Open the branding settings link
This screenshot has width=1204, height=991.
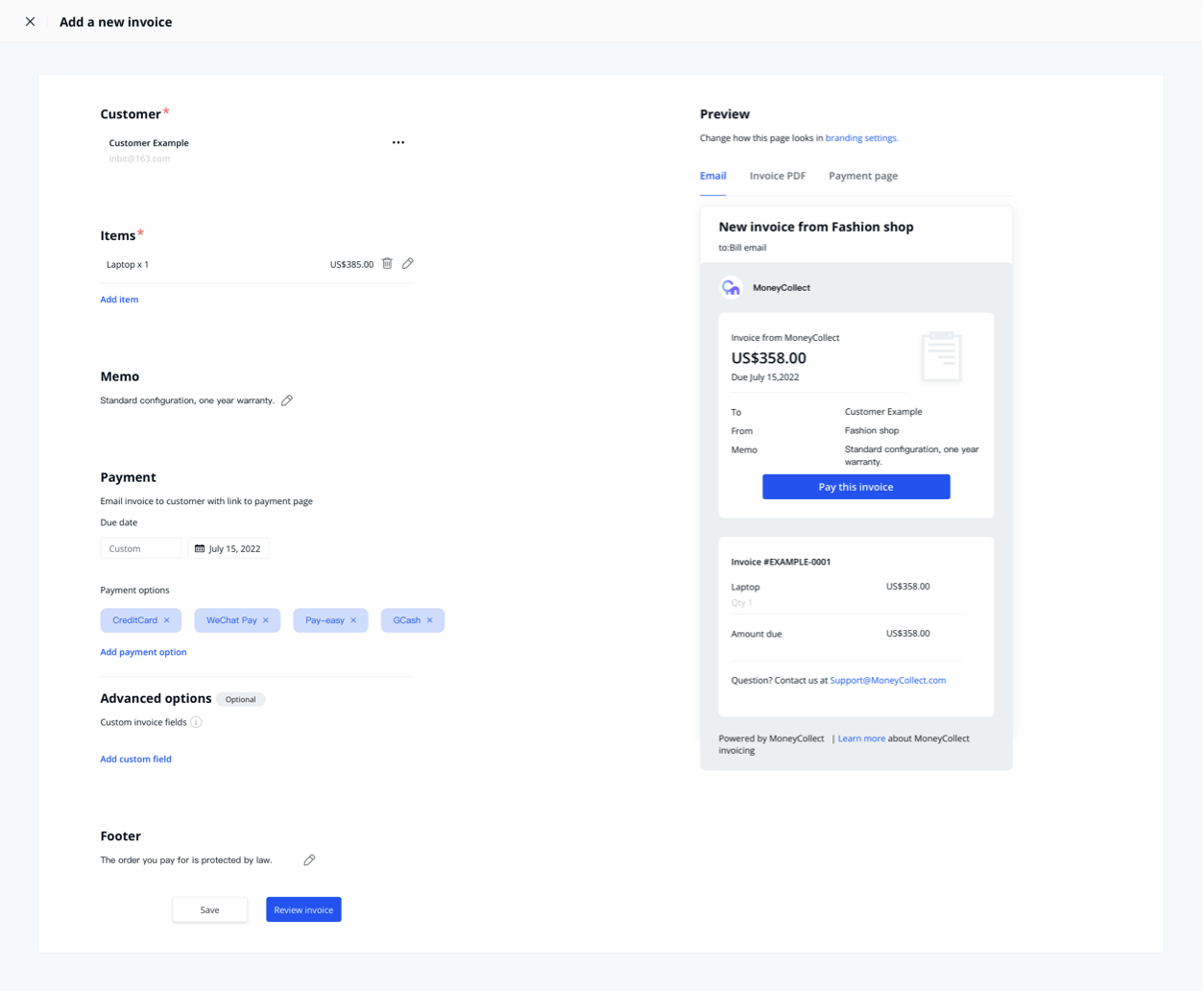[861, 138]
